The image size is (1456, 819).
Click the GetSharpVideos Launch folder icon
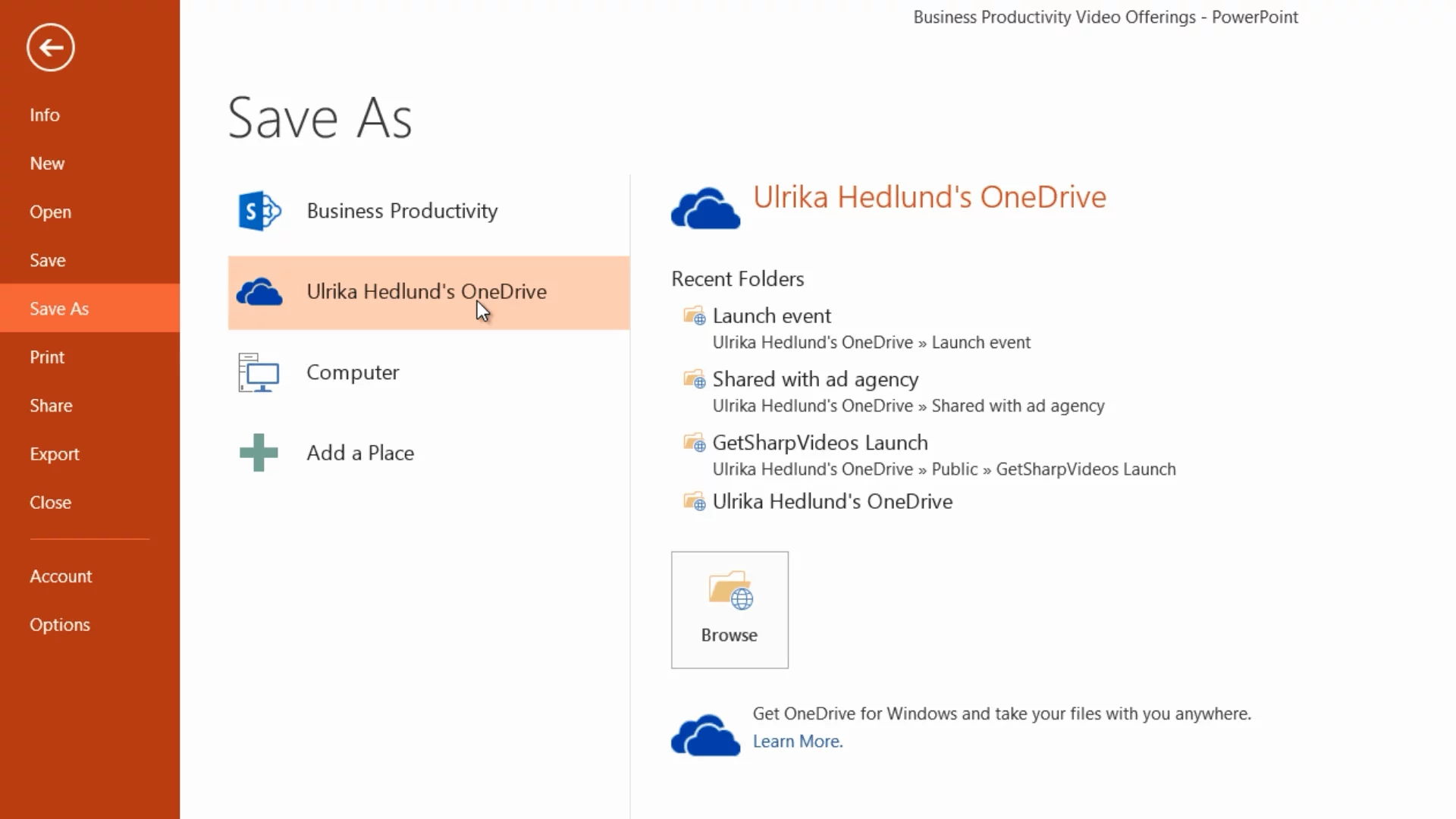click(x=694, y=442)
